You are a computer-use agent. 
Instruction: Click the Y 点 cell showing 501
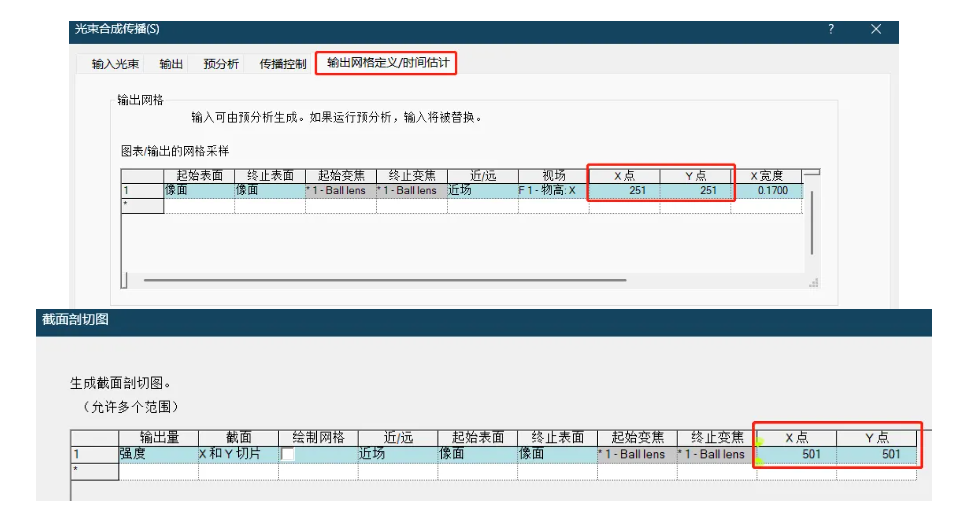[877, 454]
